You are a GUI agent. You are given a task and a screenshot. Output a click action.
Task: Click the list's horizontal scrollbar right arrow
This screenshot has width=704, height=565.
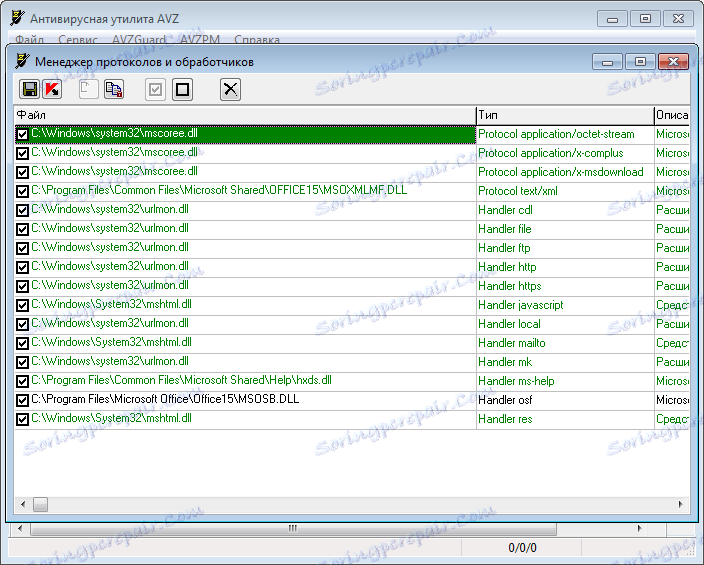(x=681, y=504)
